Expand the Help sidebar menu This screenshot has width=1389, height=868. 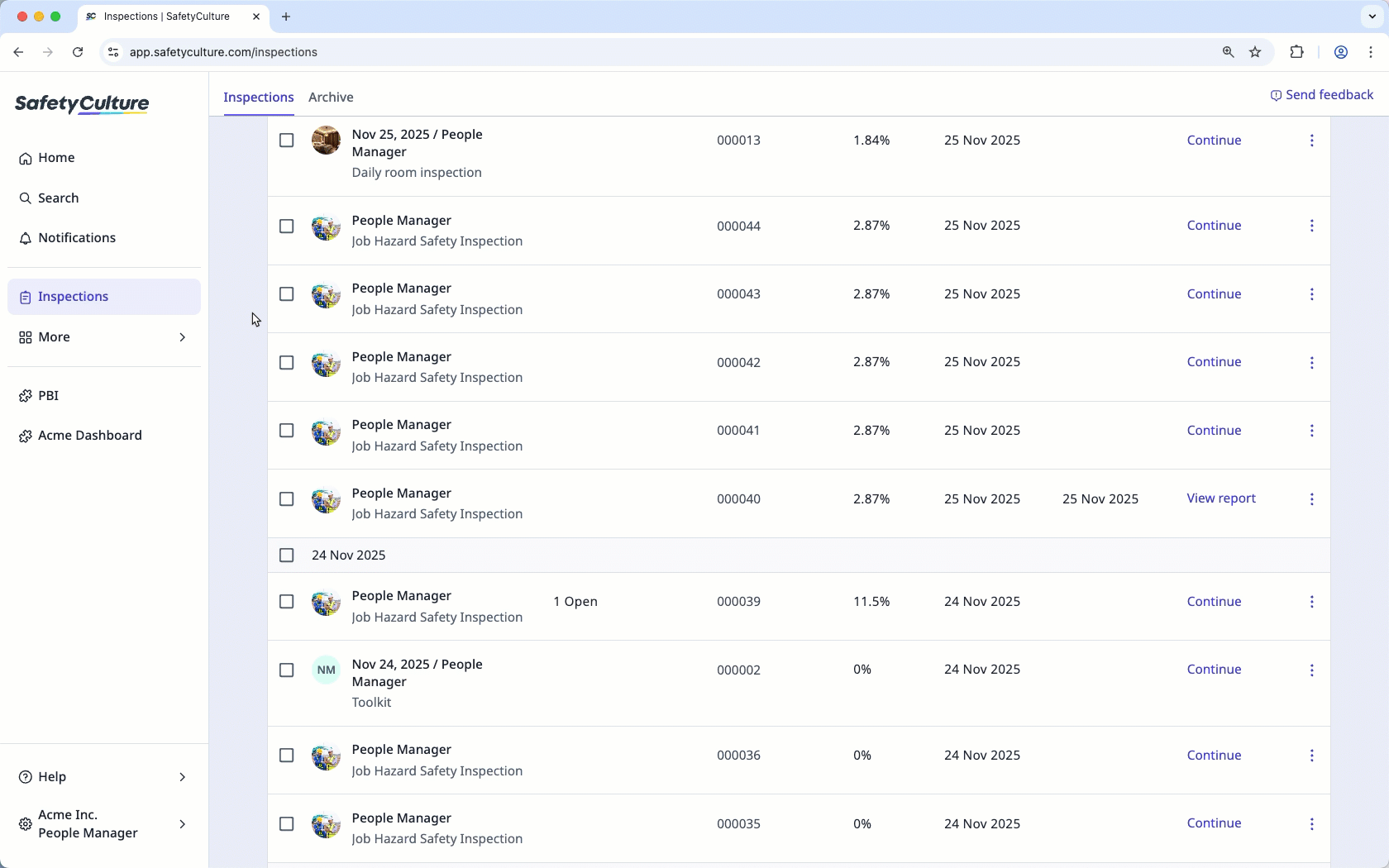click(x=104, y=777)
